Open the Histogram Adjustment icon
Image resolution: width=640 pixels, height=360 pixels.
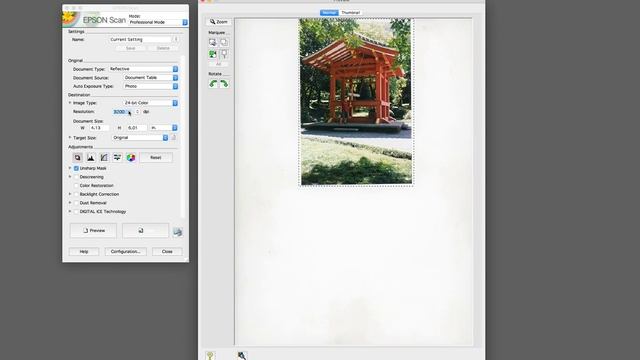coord(91,158)
